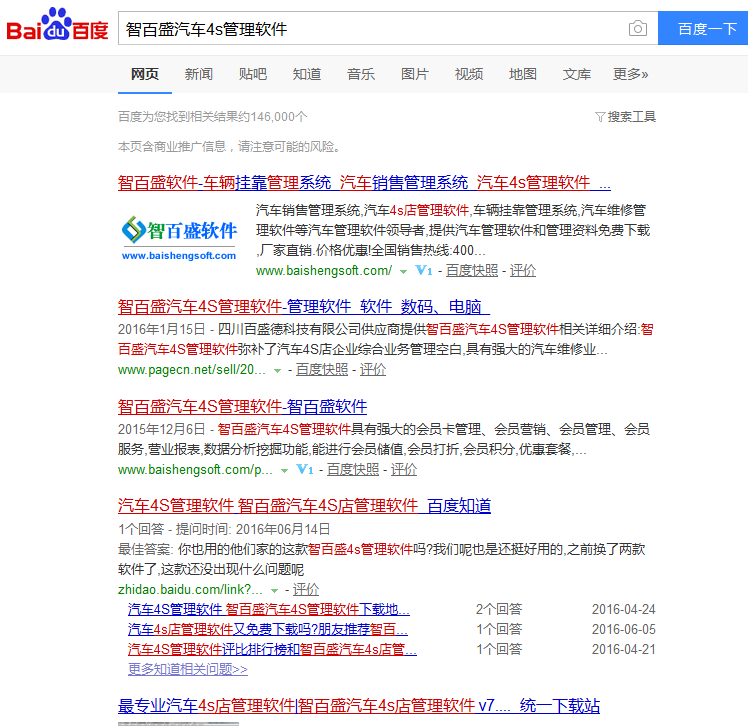
Task: Click URL www.pagecn.net/sell/20...
Action: point(192,370)
